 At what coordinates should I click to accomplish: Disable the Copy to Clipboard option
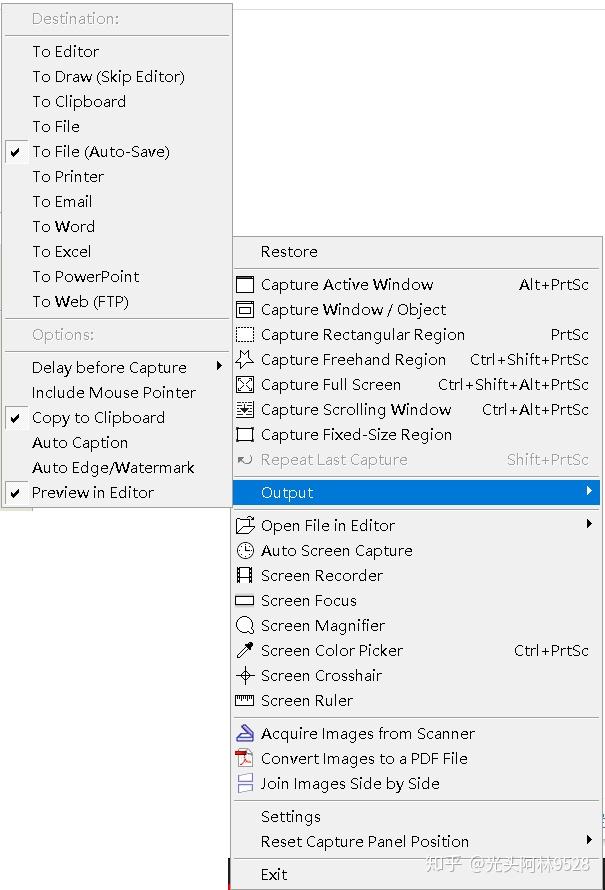[x=98, y=418]
